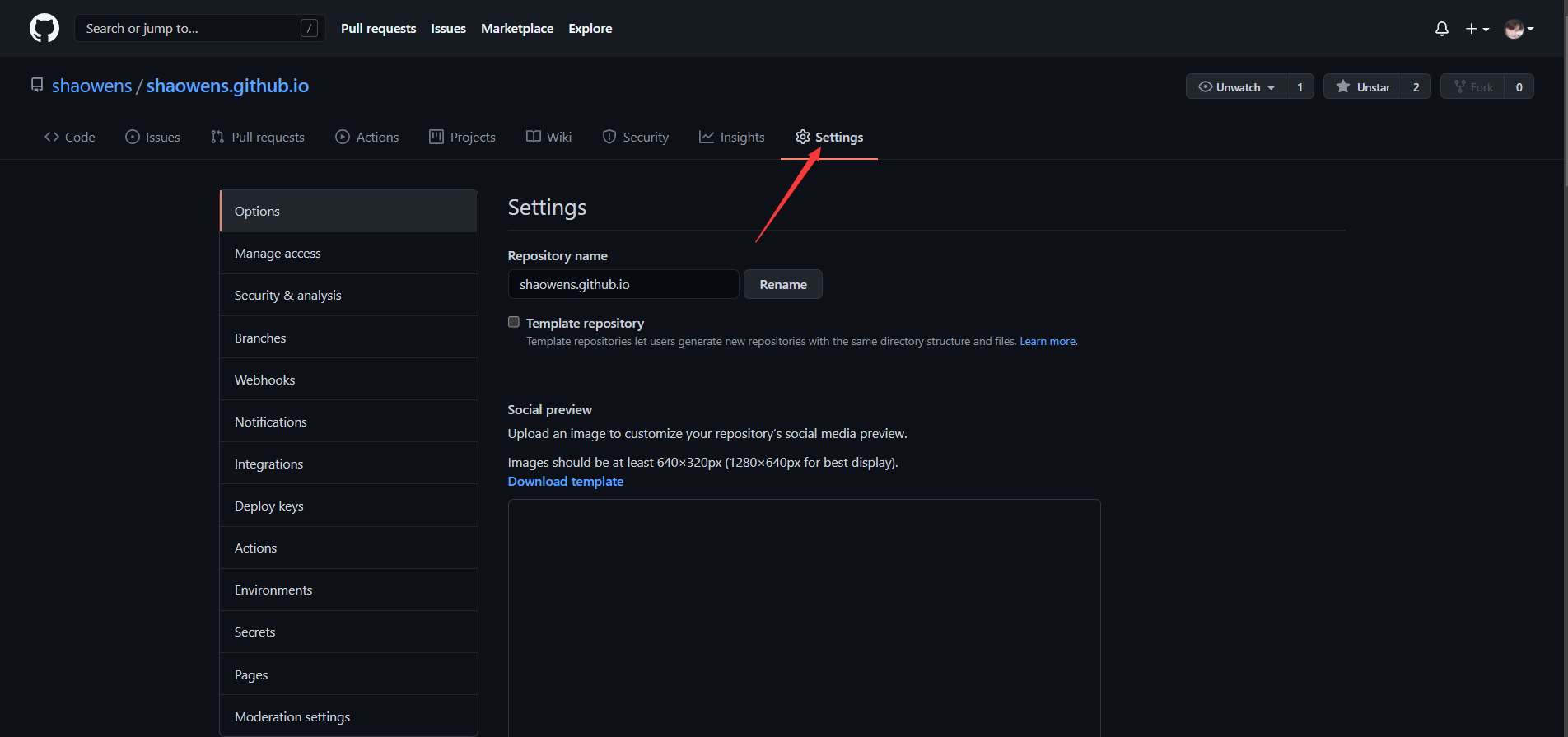Select the Settings tab
Viewport: 1568px width, 737px height.
(829, 137)
